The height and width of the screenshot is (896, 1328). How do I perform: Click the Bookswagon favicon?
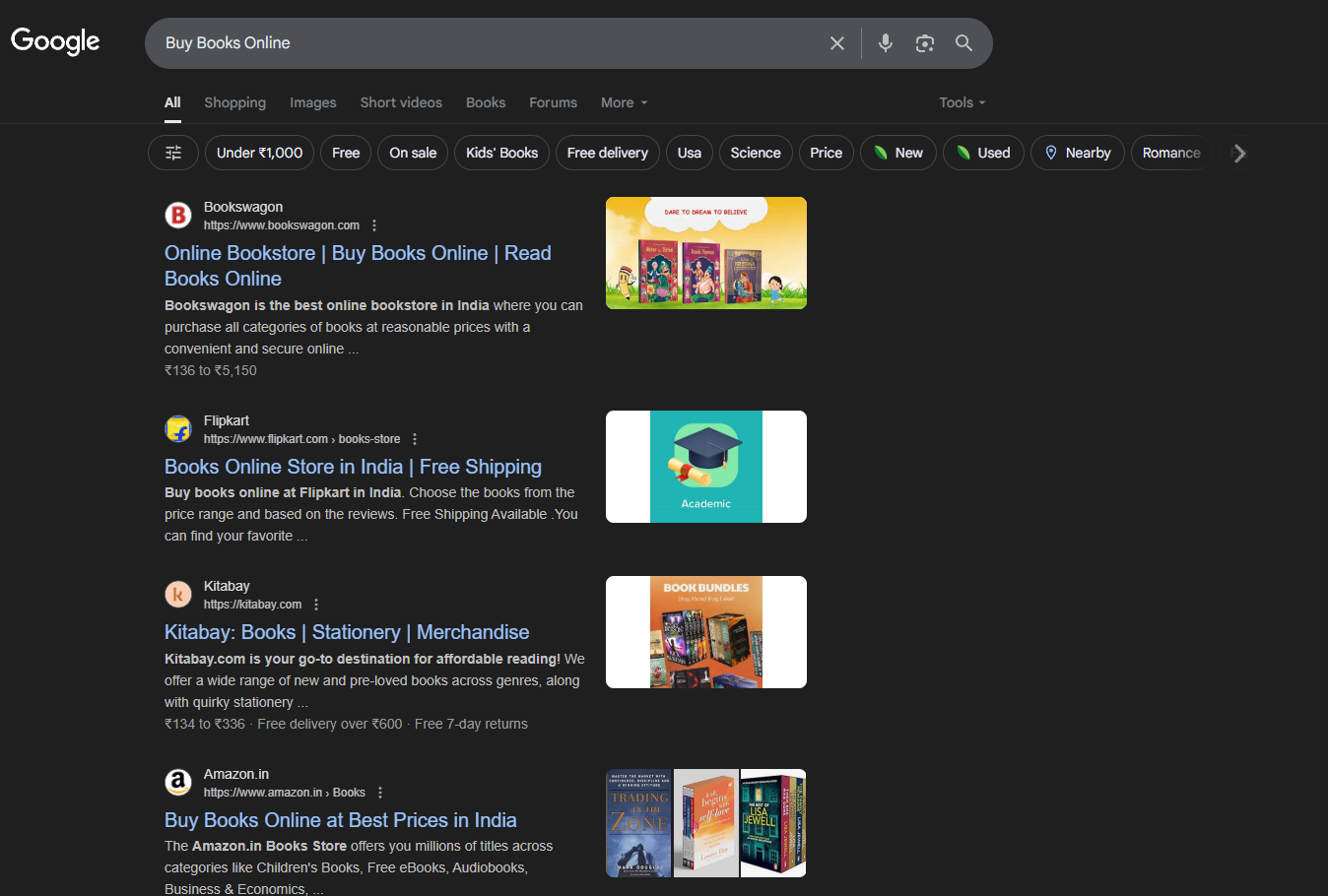tap(178, 216)
